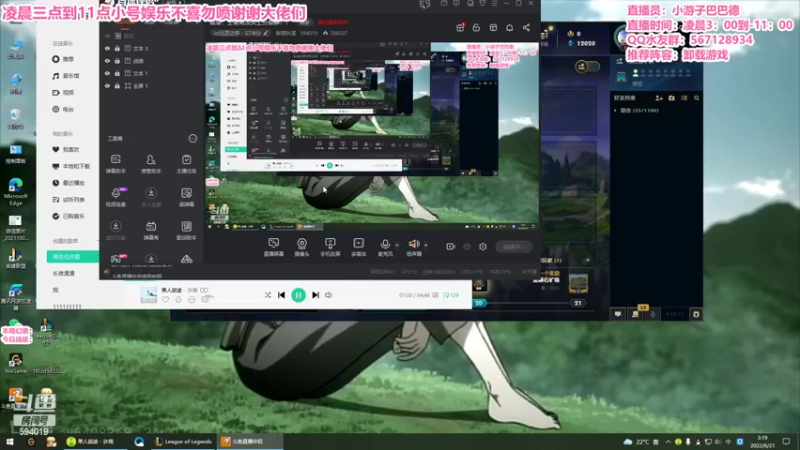Image resolution: width=800 pixels, height=450 pixels.
Task: Switch to League of Legends taskbar item
Action: 184,442
